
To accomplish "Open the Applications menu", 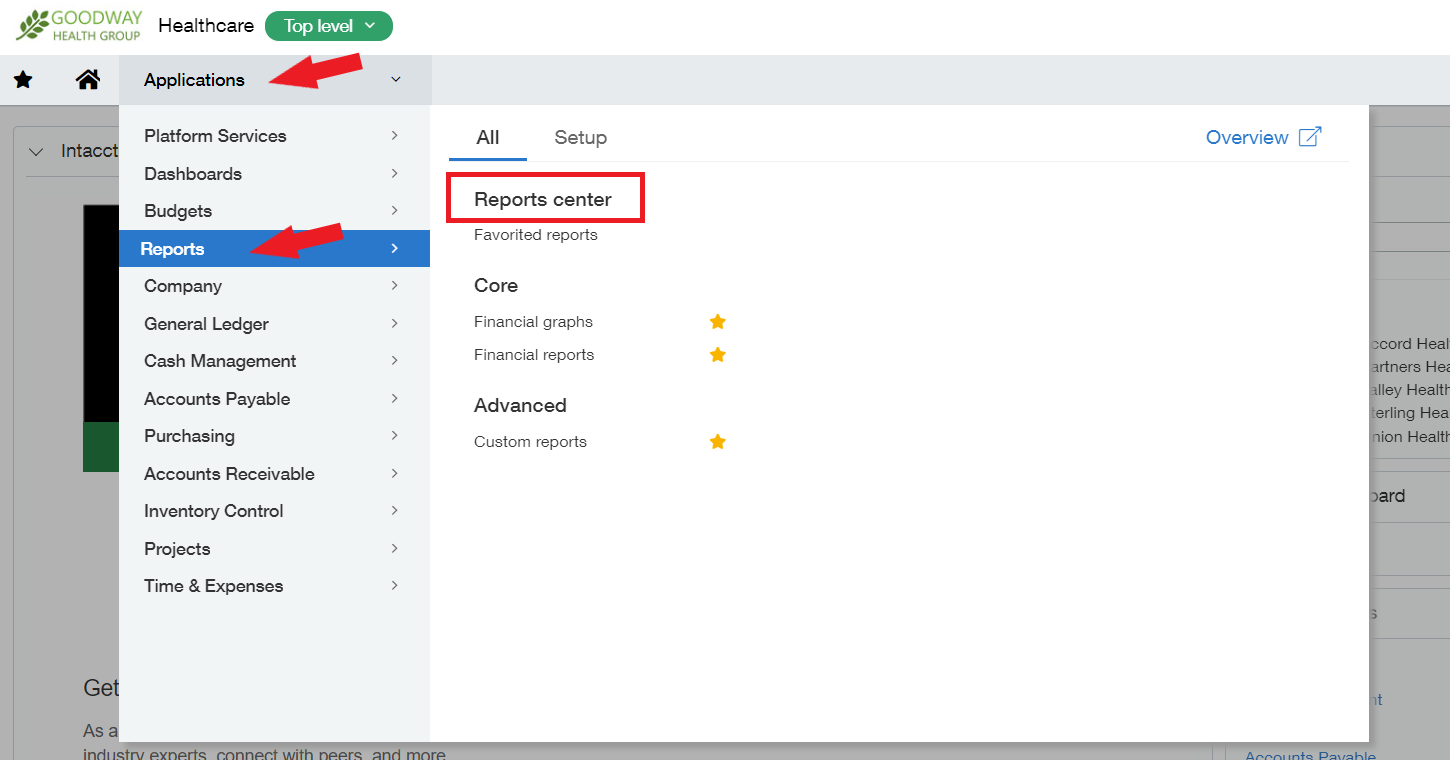I will 275,80.
